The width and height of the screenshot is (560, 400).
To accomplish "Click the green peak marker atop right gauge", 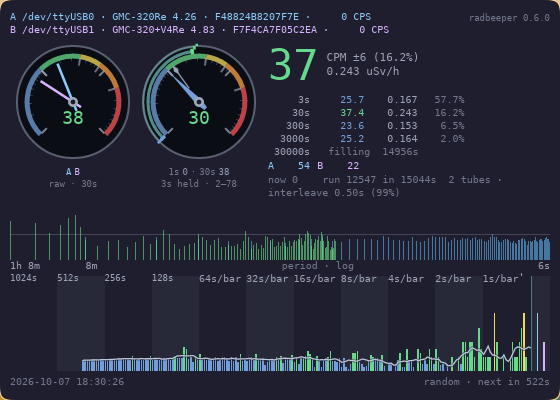I will pyautogui.click(x=194, y=49).
